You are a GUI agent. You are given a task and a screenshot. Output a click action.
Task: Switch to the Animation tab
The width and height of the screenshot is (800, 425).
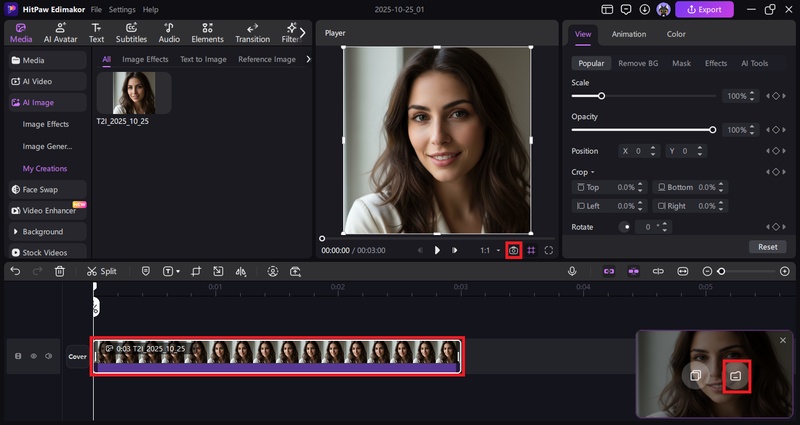click(628, 34)
